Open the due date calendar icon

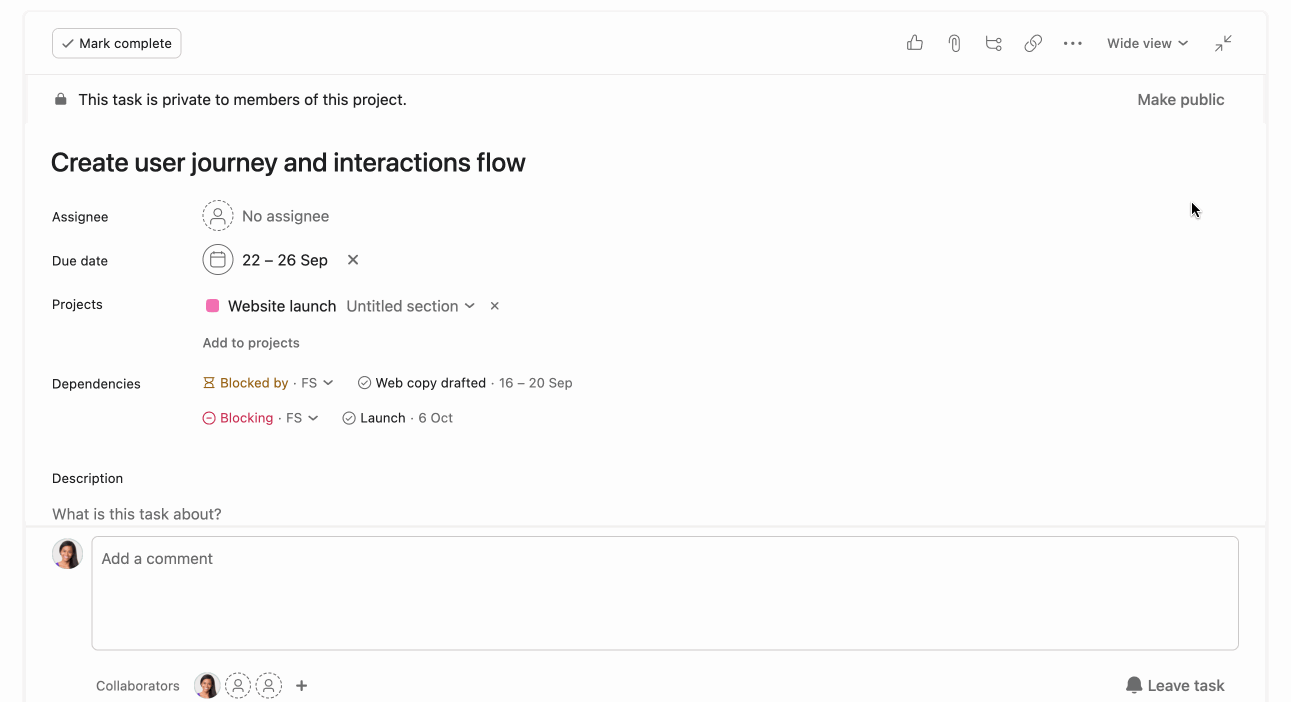pos(217,259)
